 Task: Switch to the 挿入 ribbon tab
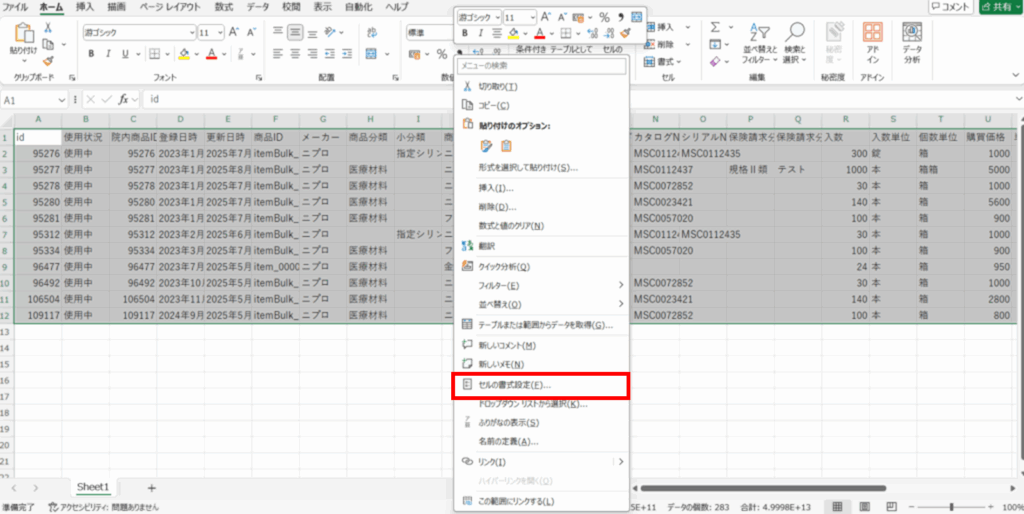pos(85,7)
